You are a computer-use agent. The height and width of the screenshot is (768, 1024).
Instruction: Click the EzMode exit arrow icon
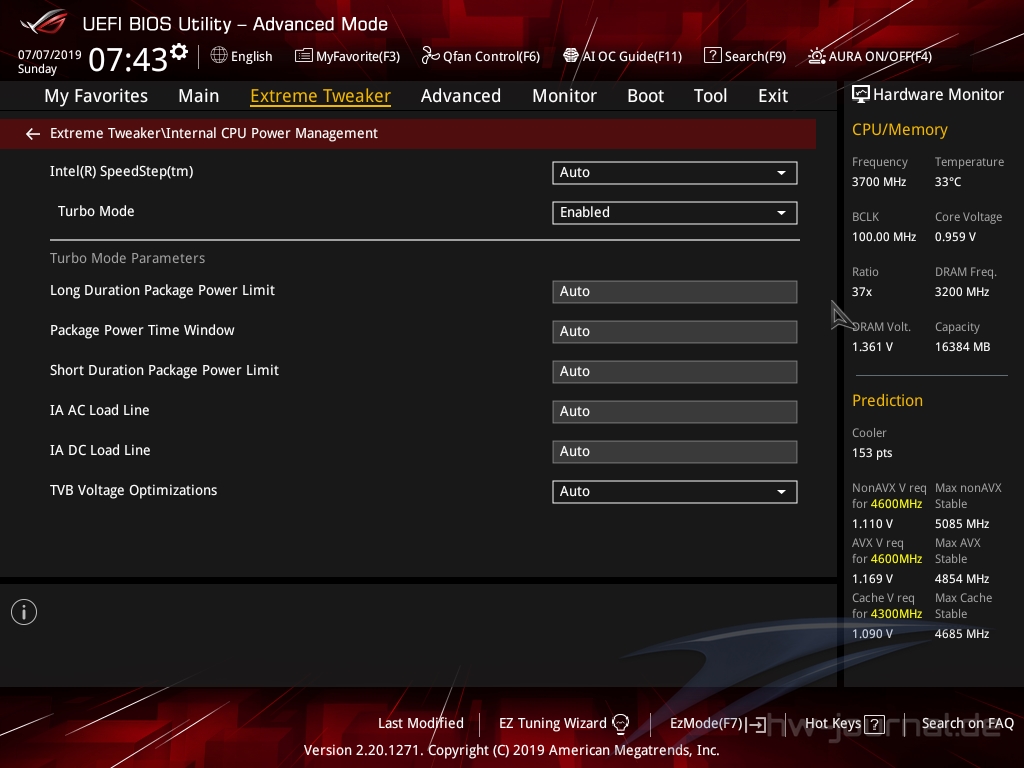click(x=757, y=724)
